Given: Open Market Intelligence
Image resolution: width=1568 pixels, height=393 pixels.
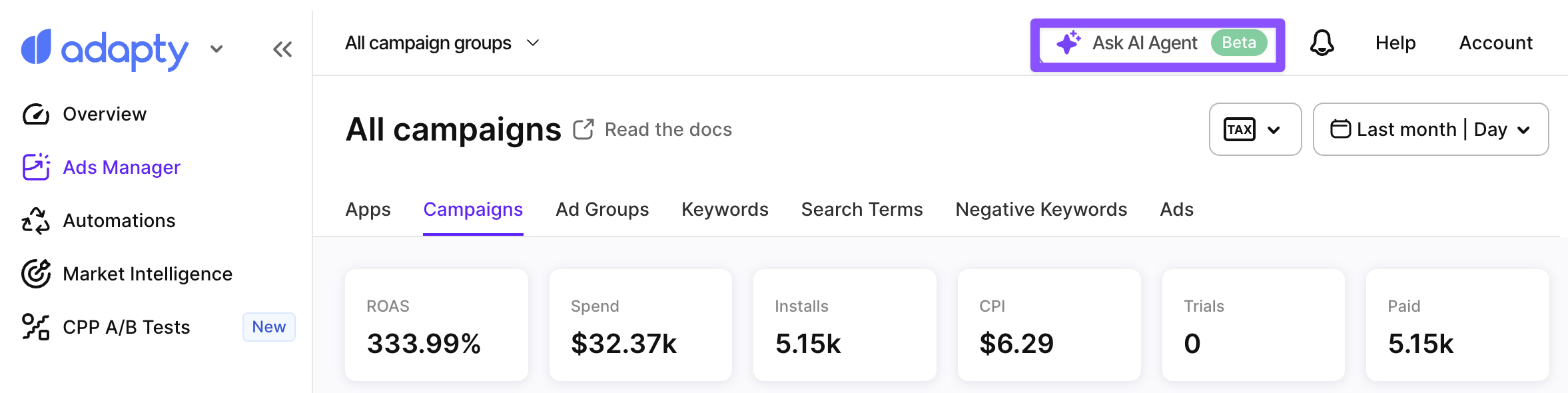Looking at the screenshot, I should [147, 274].
